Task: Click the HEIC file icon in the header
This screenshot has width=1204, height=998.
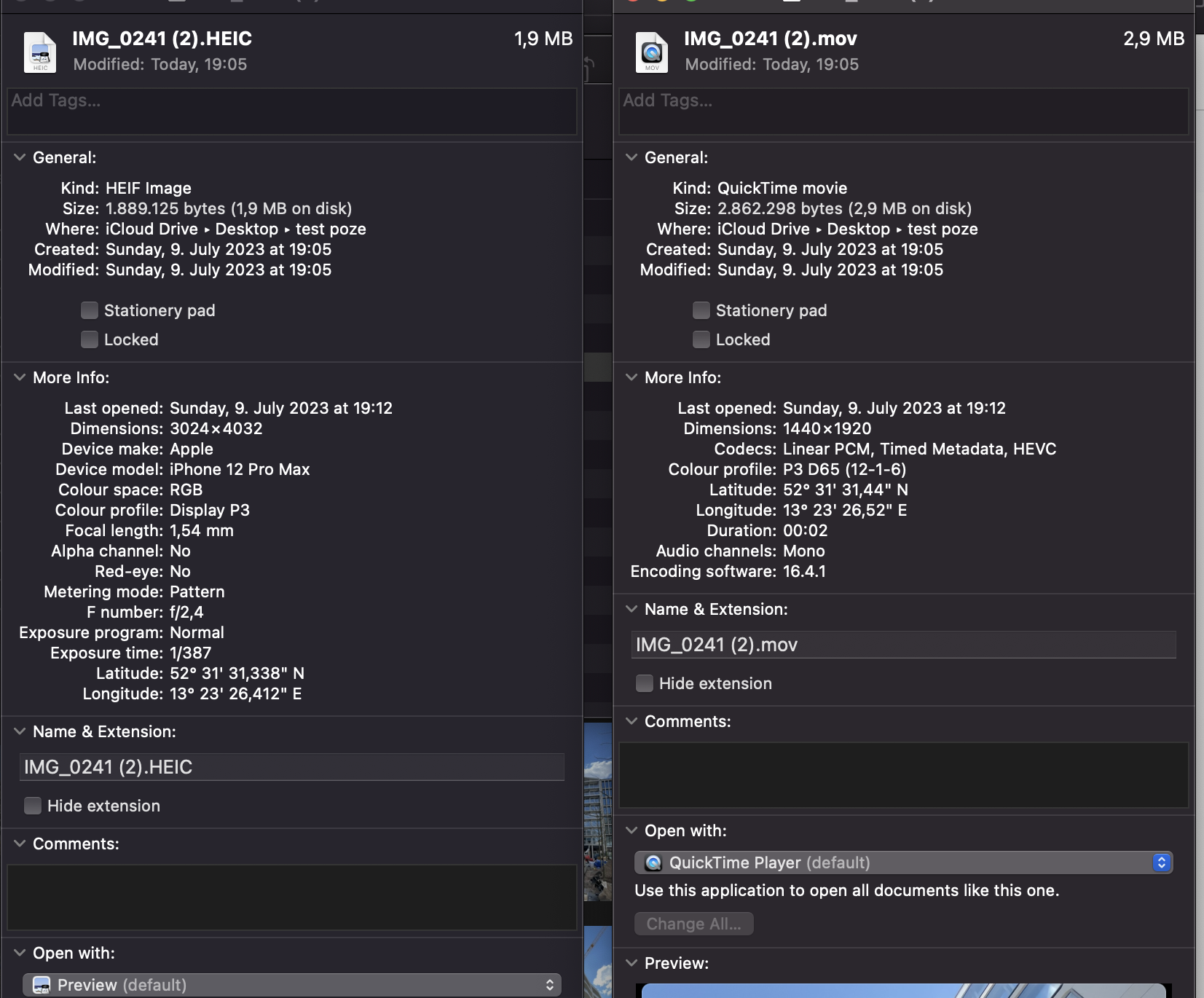Action: tap(40, 52)
